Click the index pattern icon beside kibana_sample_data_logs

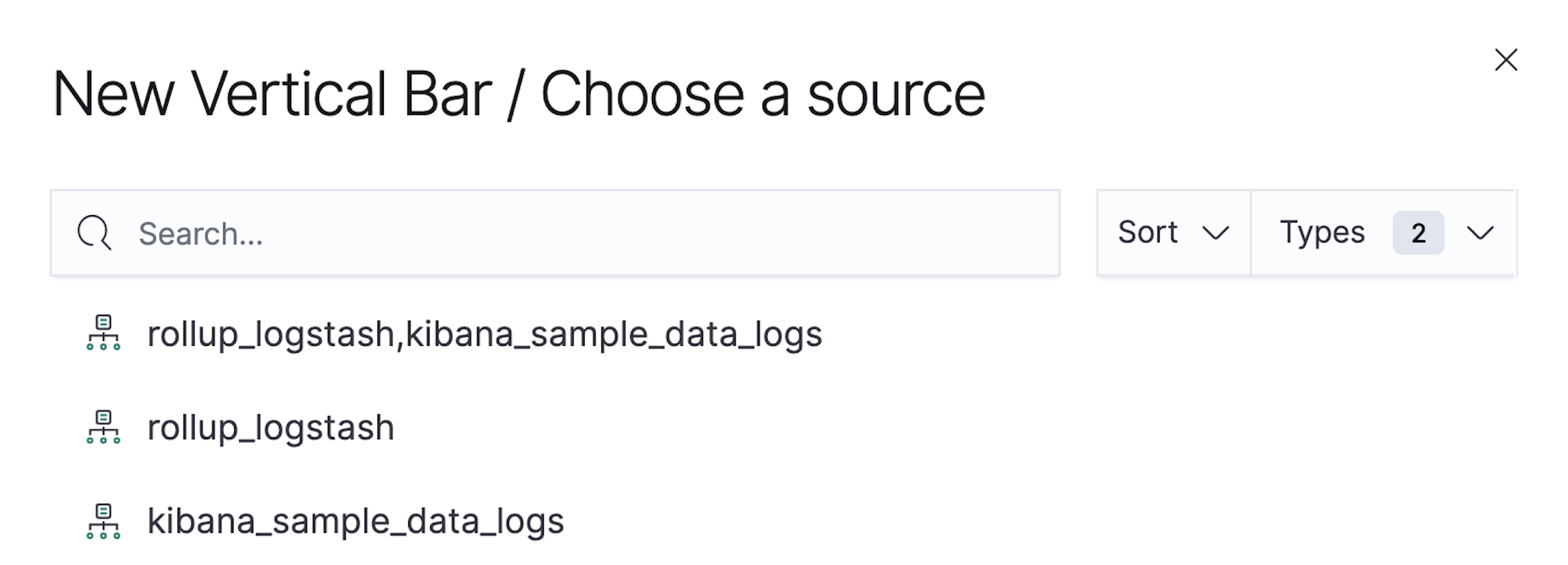coord(103,521)
